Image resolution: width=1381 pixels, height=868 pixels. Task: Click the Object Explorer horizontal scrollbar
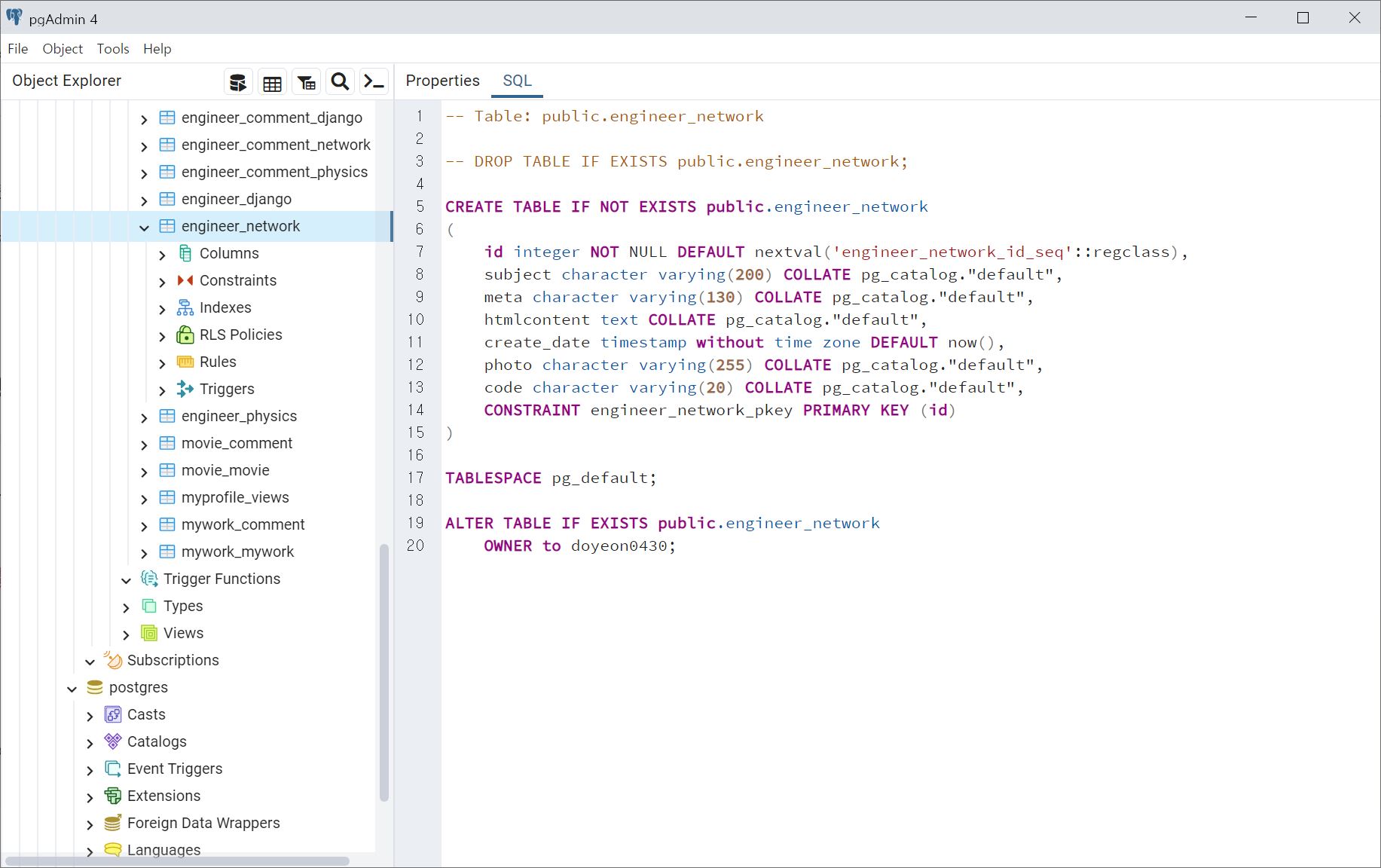pos(177,861)
